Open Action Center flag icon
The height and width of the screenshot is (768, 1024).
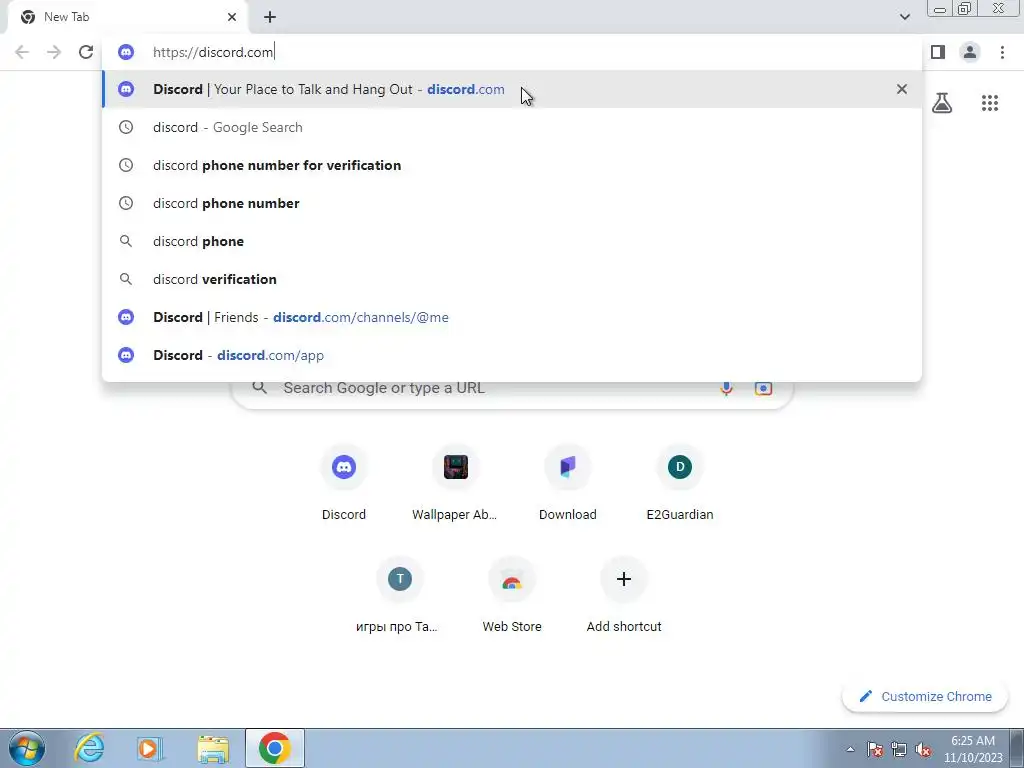tap(875, 749)
